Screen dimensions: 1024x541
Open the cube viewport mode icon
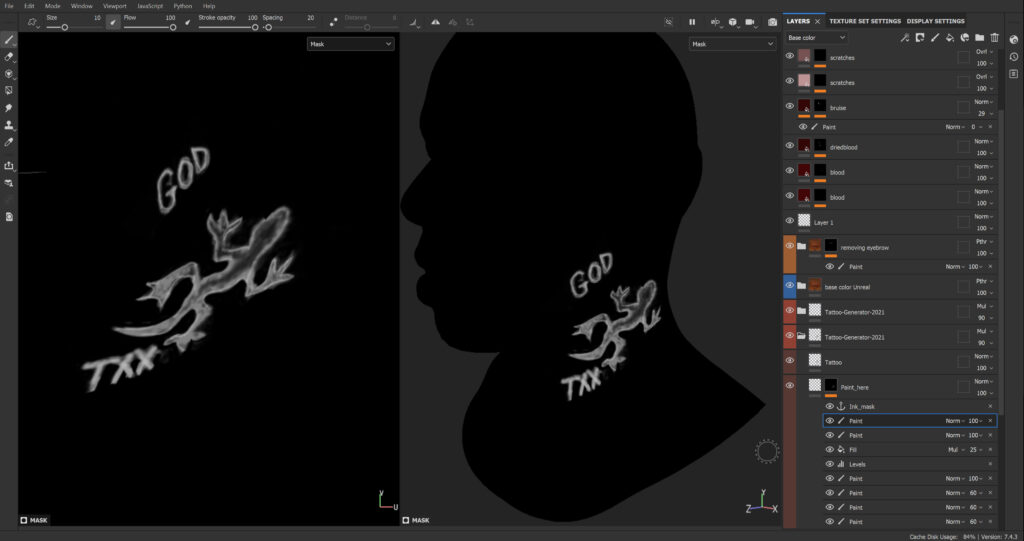pyautogui.click(x=733, y=22)
